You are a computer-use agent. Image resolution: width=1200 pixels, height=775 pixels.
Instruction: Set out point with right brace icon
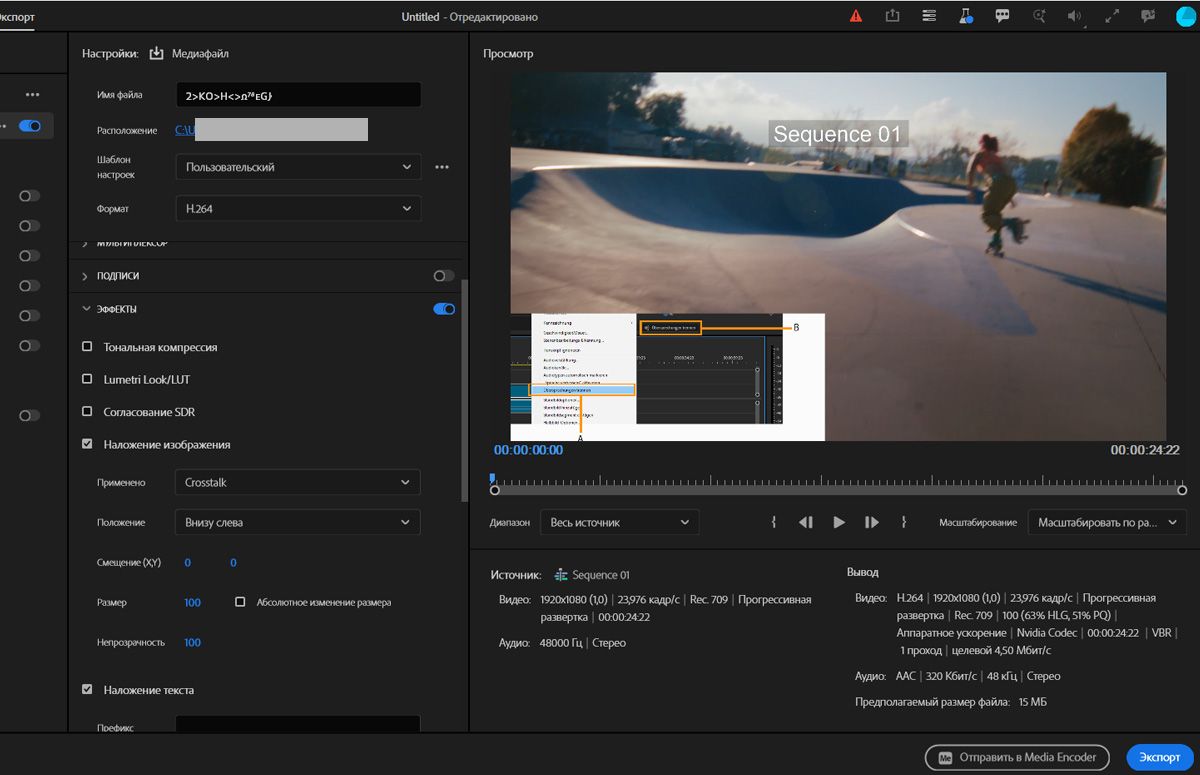point(903,522)
